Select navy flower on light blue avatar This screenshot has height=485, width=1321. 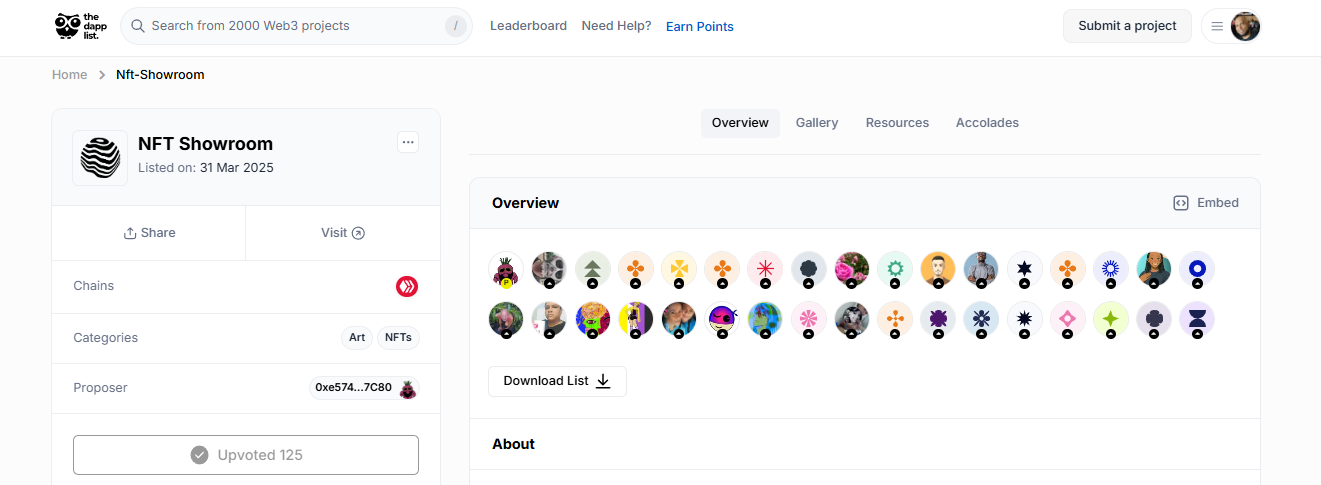pyautogui.click(x=981, y=319)
